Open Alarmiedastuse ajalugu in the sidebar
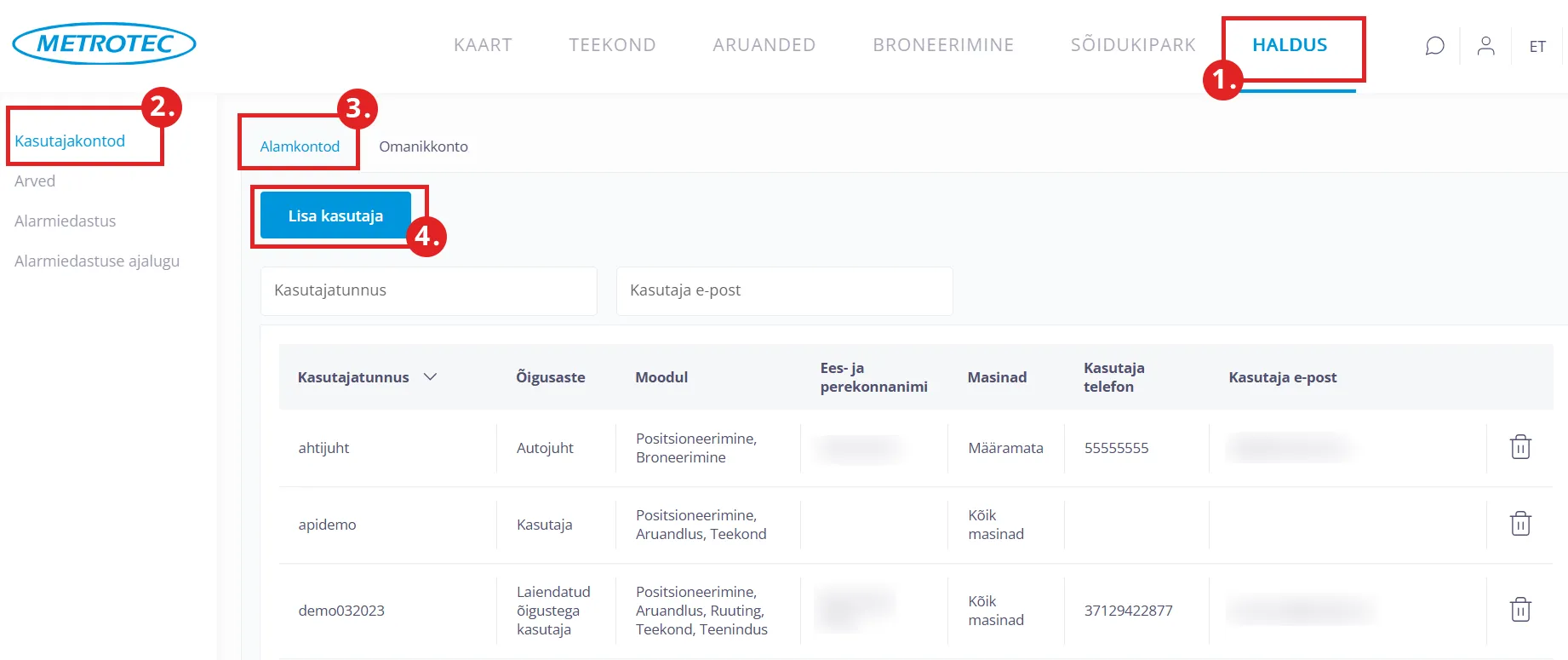This screenshot has width=1568, height=660. [x=97, y=261]
